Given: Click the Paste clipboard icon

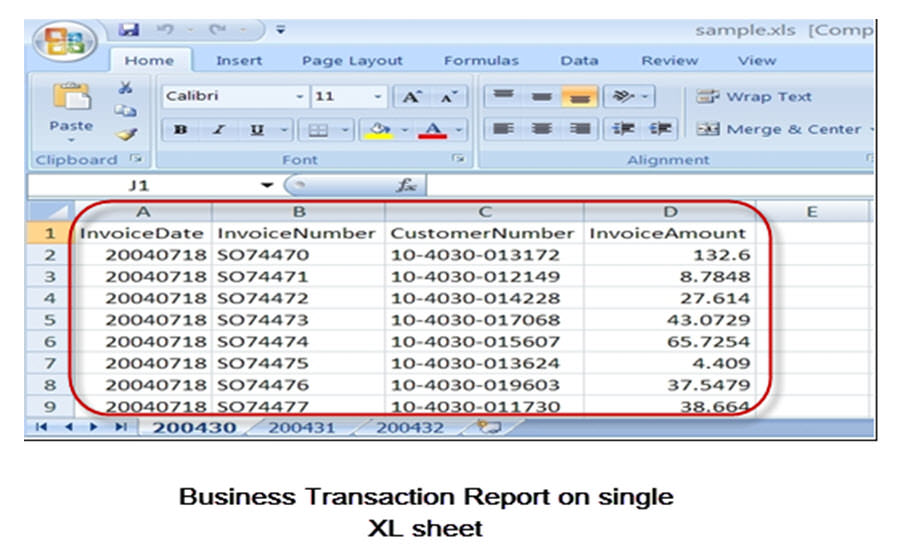Looking at the screenshot, I should 70,98.
